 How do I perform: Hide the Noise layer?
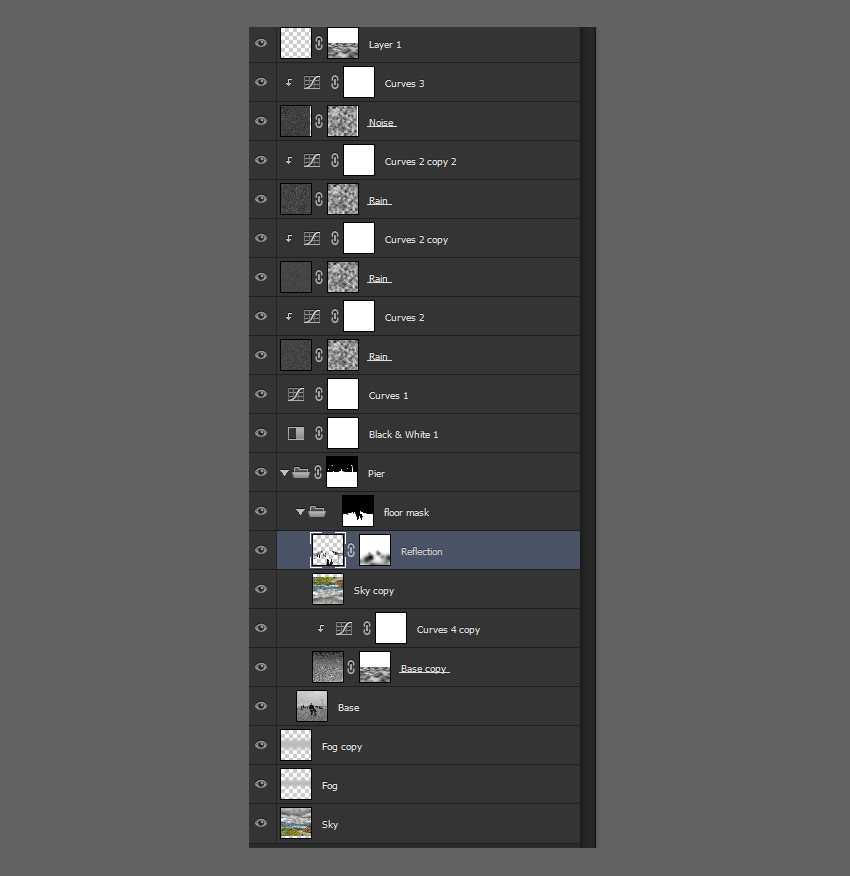[x=261, y=121]
